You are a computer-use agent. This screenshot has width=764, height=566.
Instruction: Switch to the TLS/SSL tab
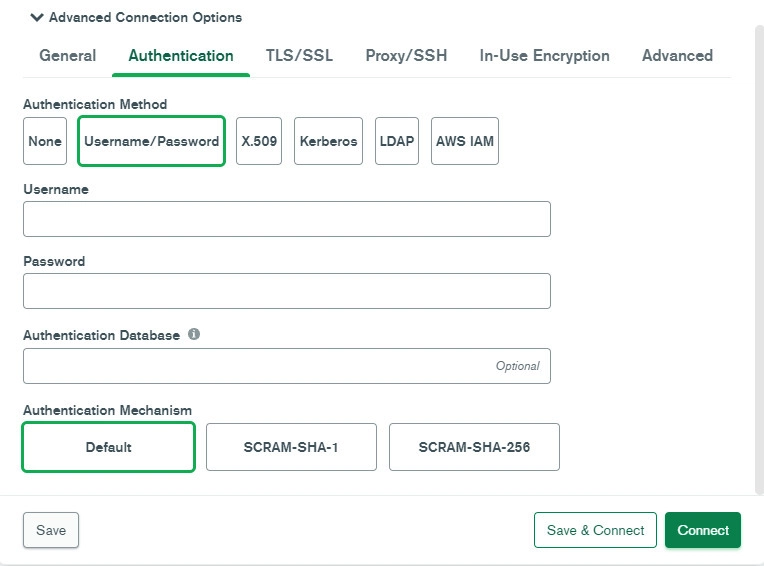pyautogui.click(x=299, y=56)
